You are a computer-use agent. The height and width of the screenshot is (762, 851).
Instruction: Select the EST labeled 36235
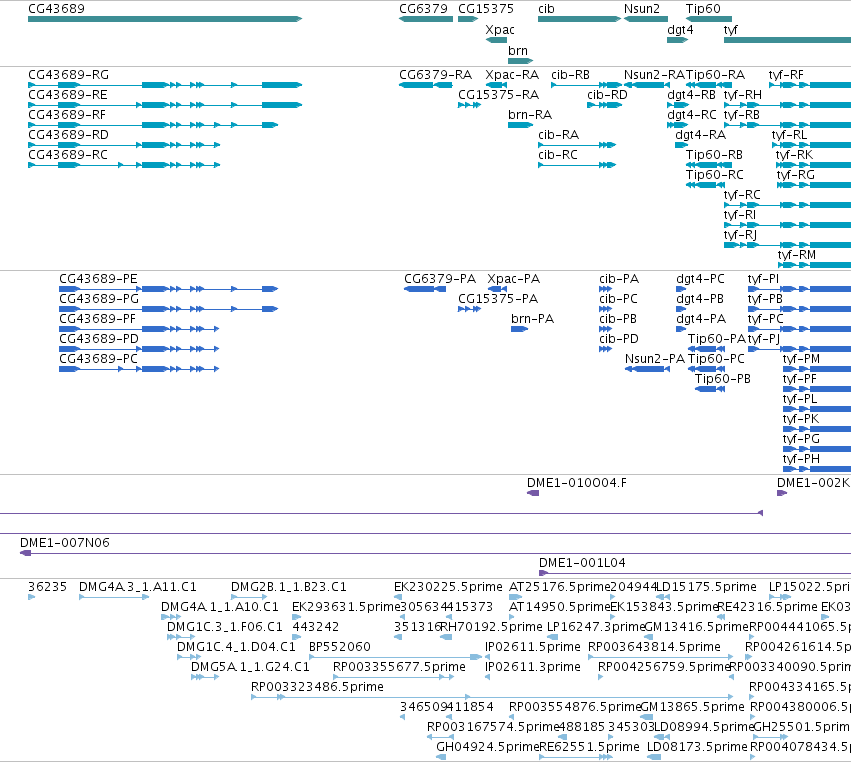click(31, 597)
